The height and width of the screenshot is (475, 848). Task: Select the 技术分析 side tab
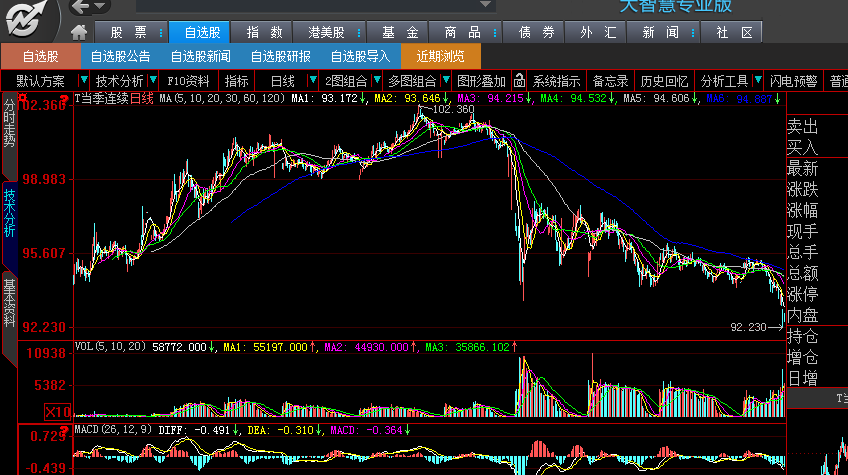tap(9, 214)
